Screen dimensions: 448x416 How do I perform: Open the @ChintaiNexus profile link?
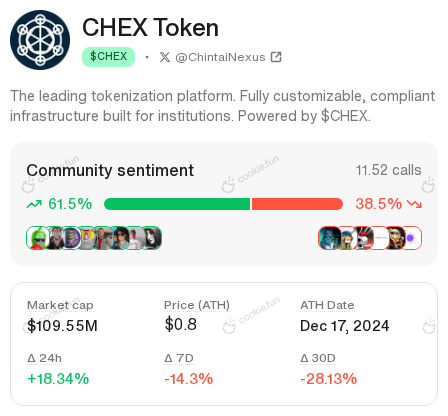pyautogui.click(x=220, y=57)
